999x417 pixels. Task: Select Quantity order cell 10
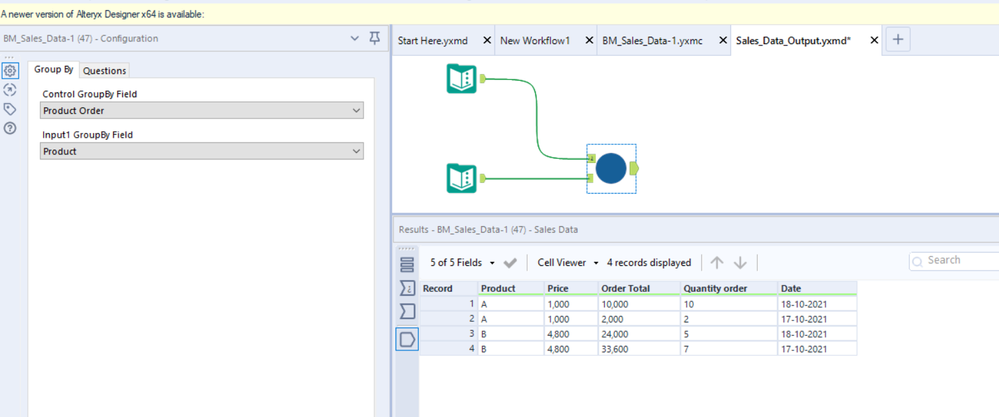coord(729,304)
